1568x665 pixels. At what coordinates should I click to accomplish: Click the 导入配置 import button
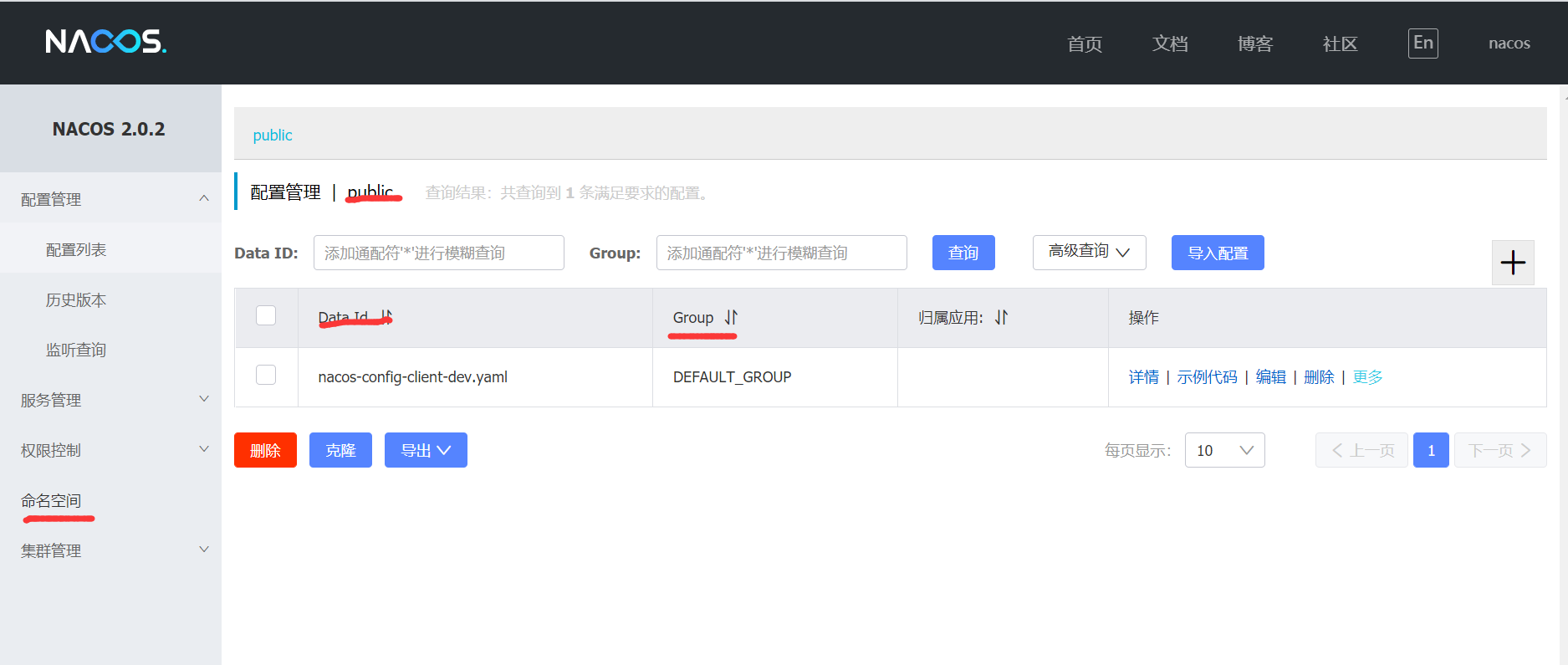point(1218,253)
